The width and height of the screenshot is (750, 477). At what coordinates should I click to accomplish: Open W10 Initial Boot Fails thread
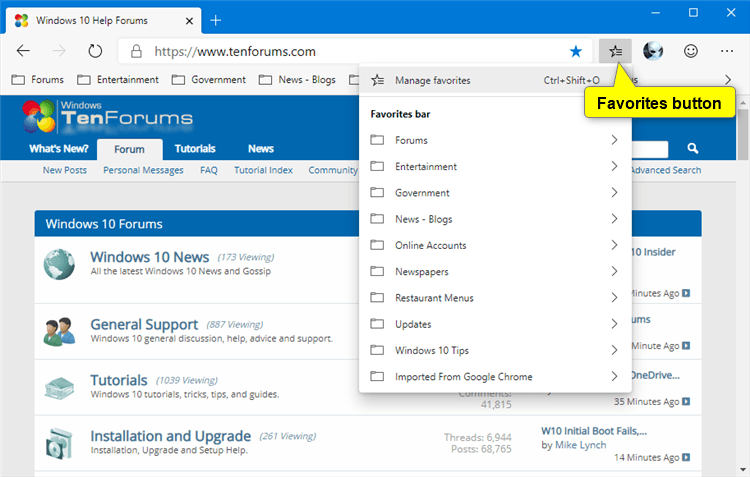(594, 431)
